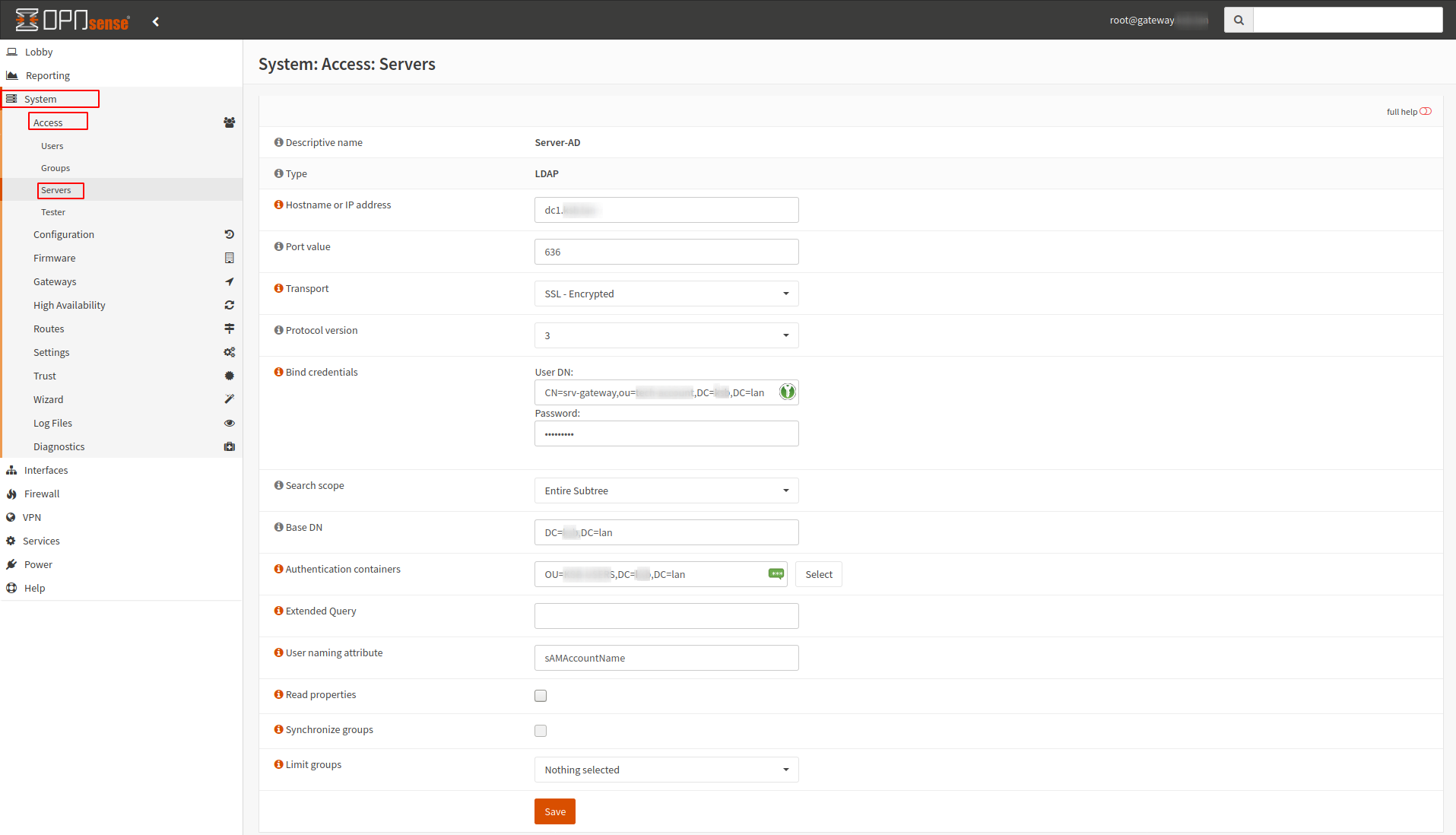Enable the Read properties checkbox
Screen dimensions: 1456x835
pyautogui.click(x=541, y=696)
